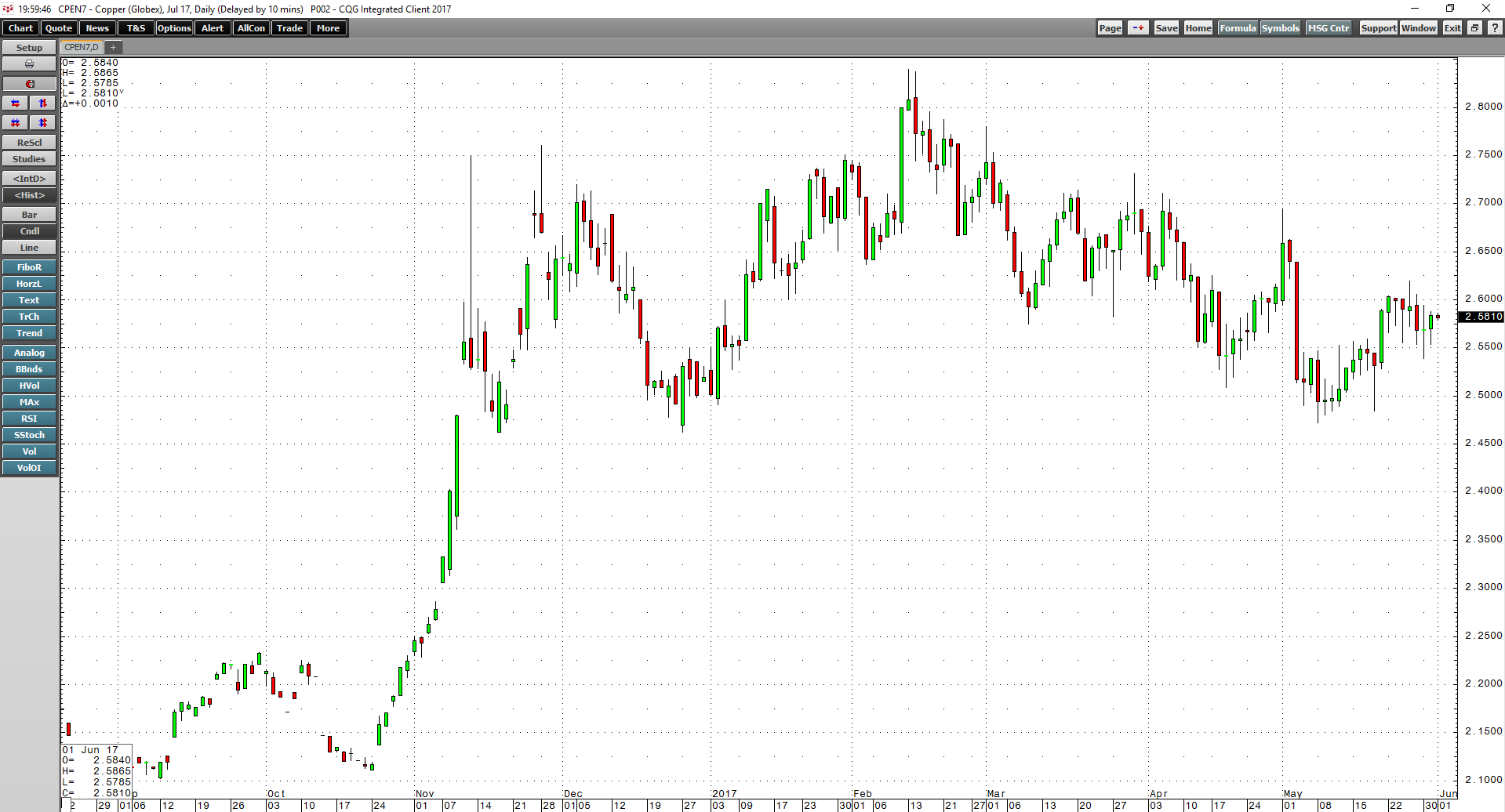Click the 2.1000 price axis label
Viewport: 1505px width, 812px height.
[x=1483, y=780]
